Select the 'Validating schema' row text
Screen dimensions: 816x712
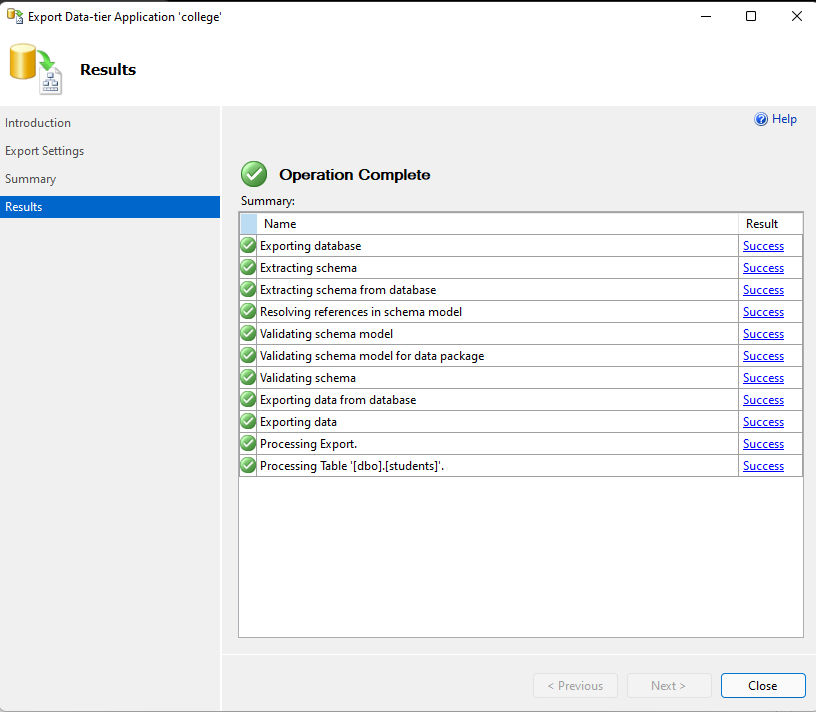tap(308, 378)
